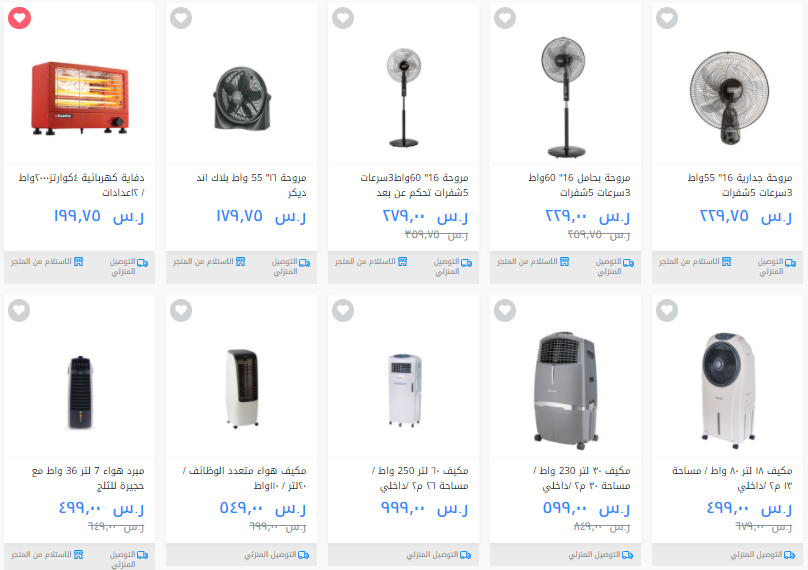Click heart on multifunction air cooler
The width and height of the screenshot is (808, 570).
[x=181, y=310]
